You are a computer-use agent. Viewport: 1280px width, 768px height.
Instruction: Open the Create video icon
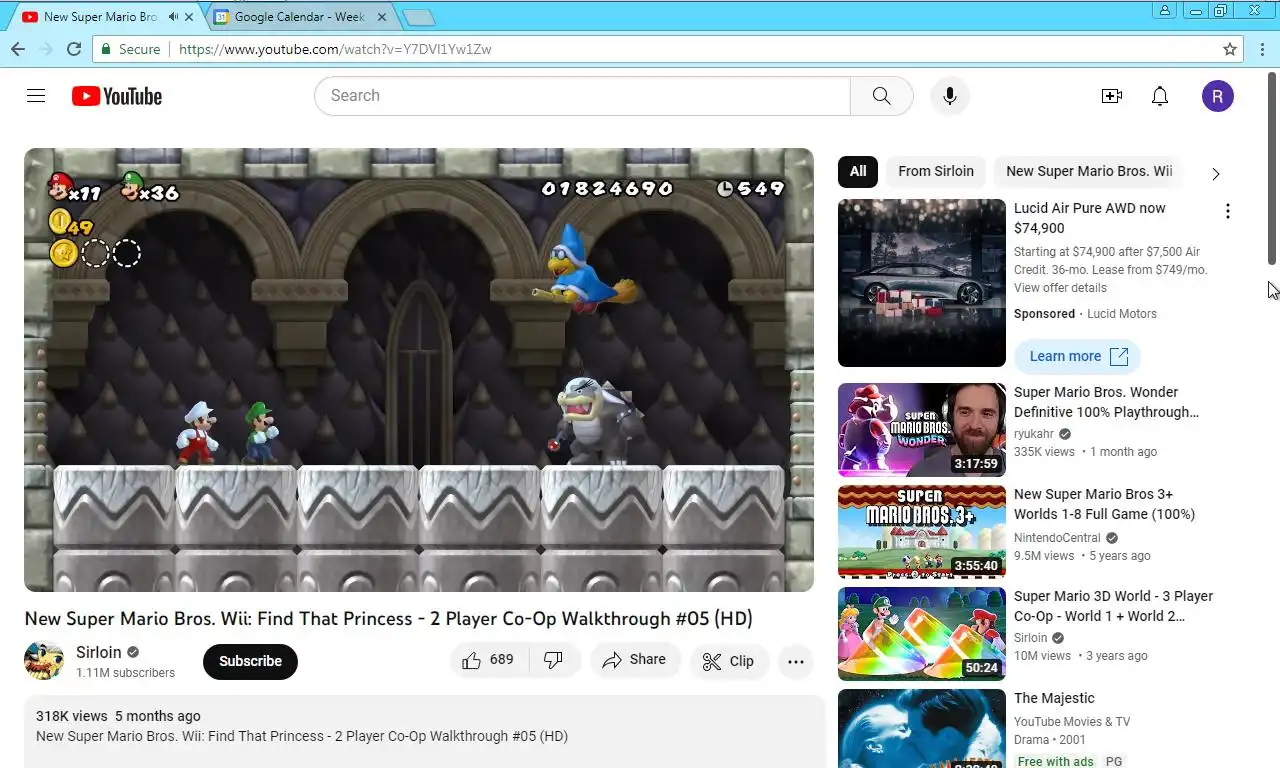1111,96
